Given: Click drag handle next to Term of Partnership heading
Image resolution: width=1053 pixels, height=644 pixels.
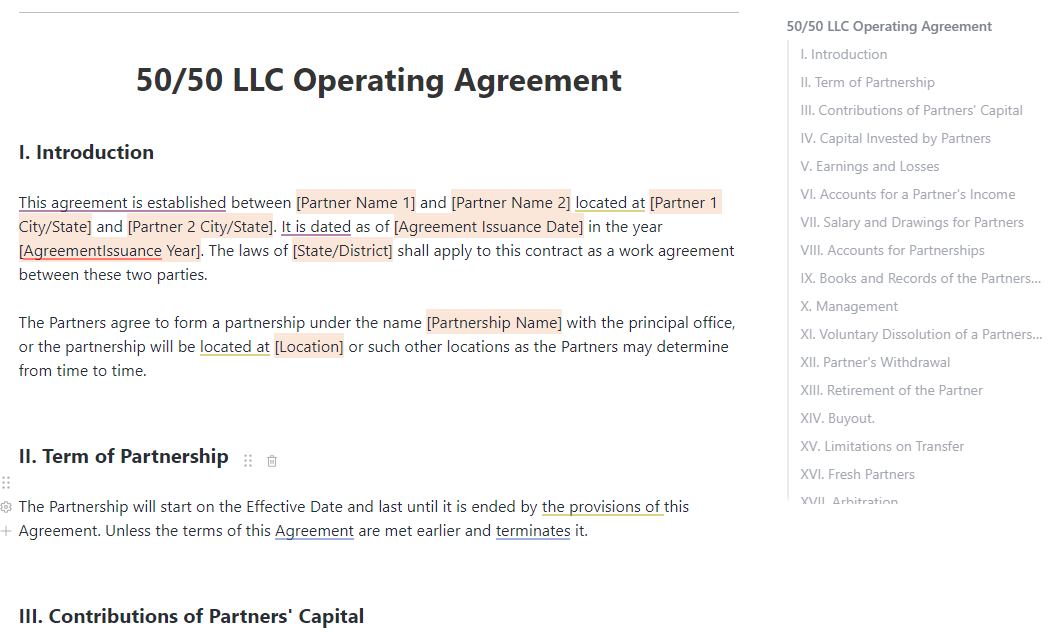Looking at the screenshot, I should tap(248, 461).
